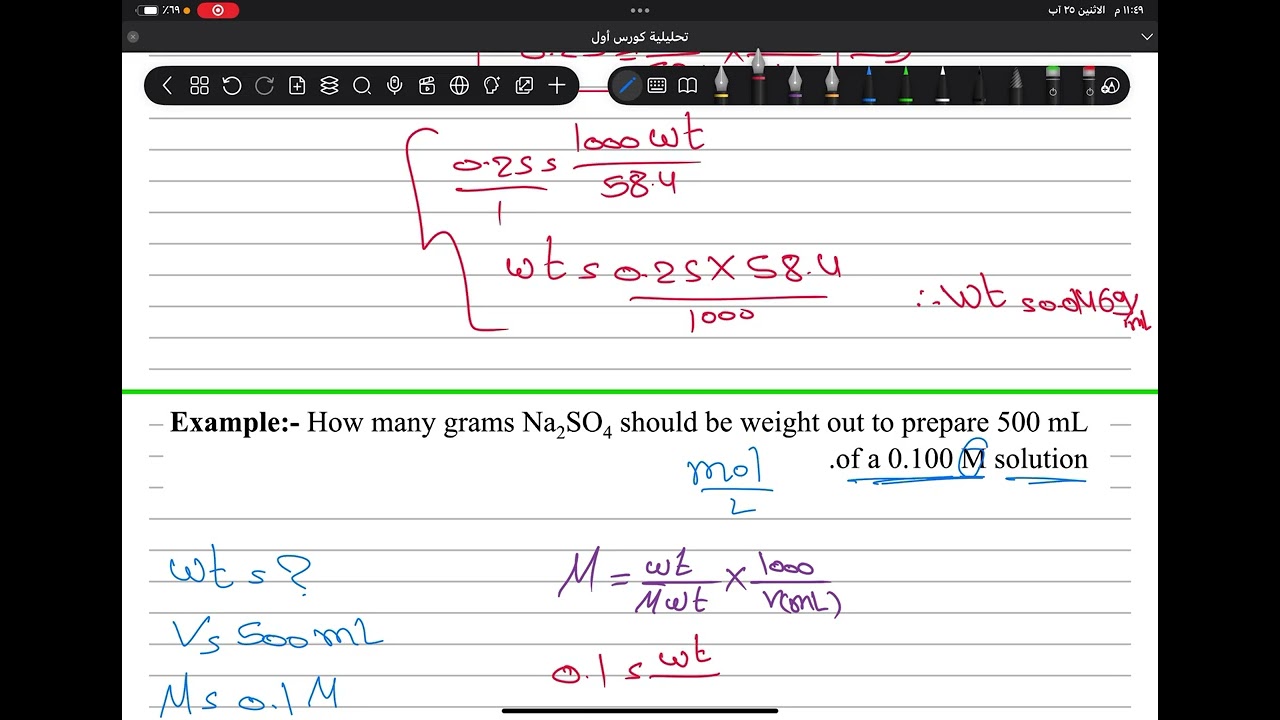The width and height of the screenshot is (1280, 720).
Task: Open the add shapes and pens tool
Action: (x=1110, y=86)
